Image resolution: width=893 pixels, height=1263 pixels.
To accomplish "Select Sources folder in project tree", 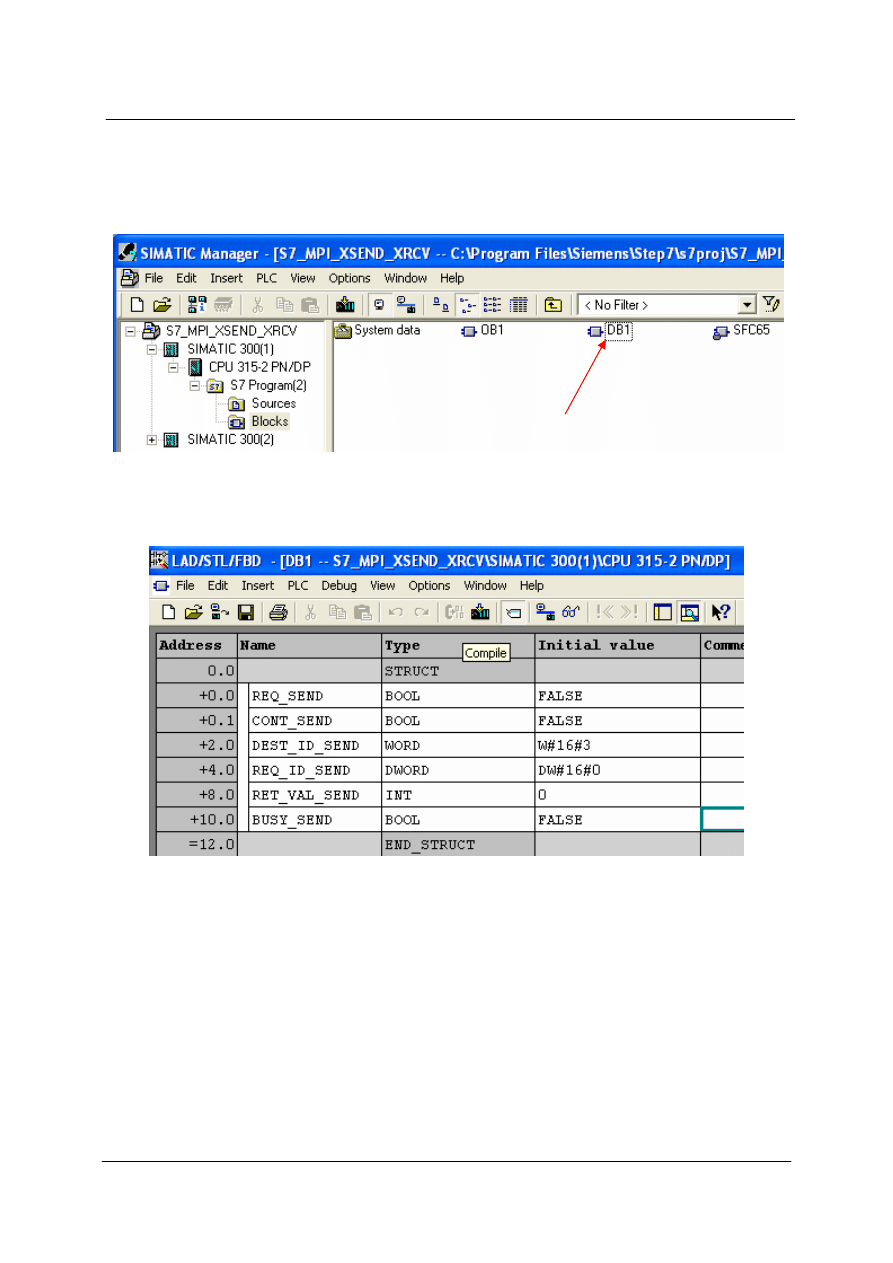I will [x=273, y=404].
